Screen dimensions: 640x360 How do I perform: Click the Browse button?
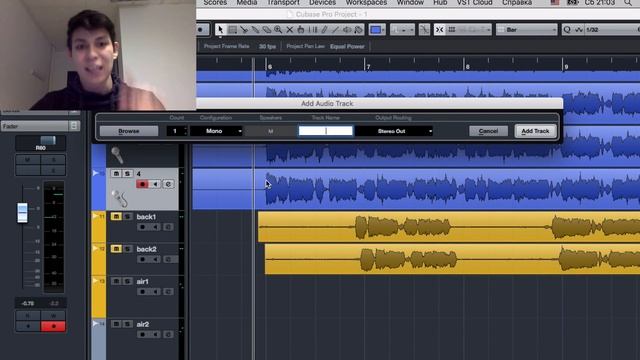pos(129,131)
